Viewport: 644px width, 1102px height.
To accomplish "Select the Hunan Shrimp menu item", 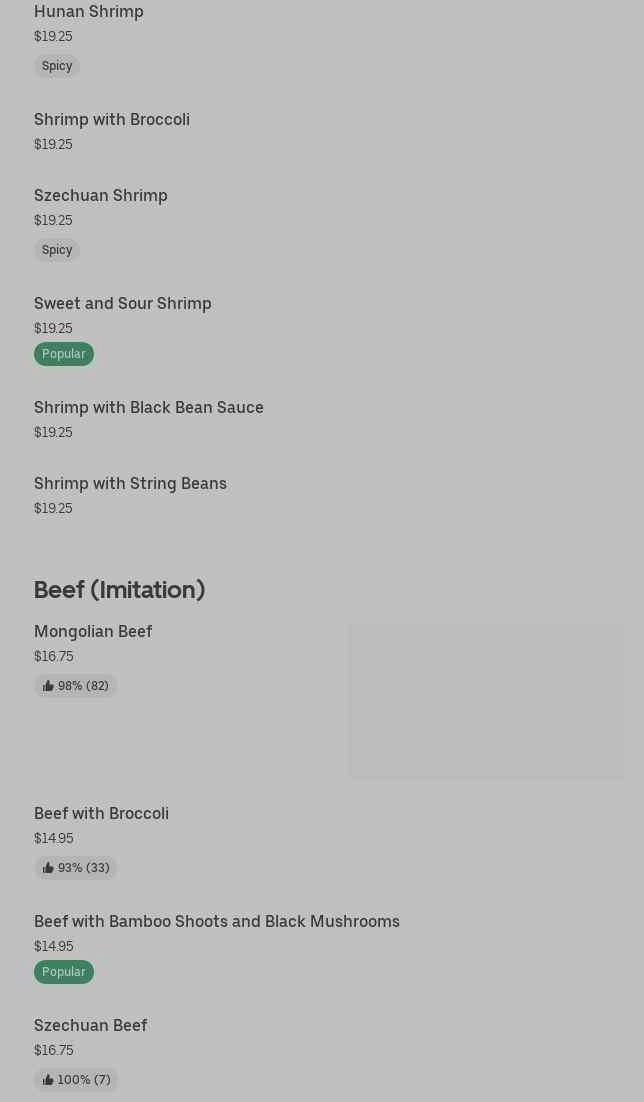I will pos(89,12).
